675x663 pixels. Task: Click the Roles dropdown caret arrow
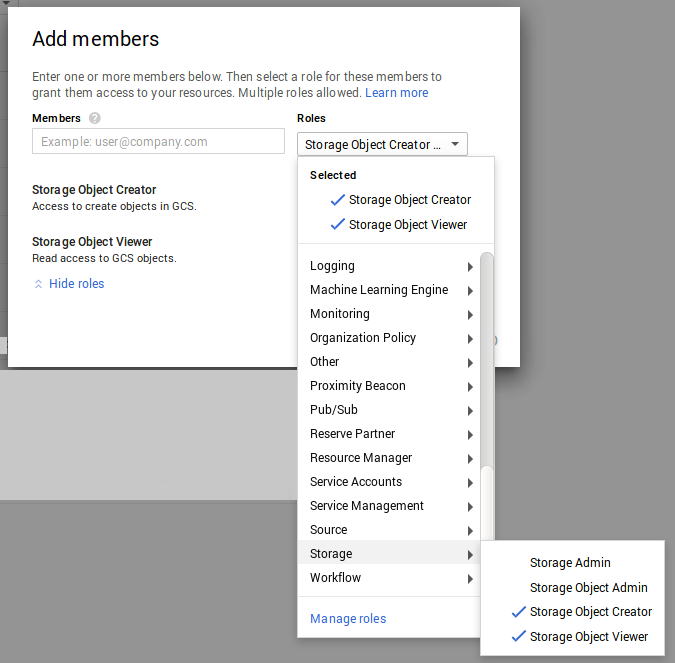[455, 144]
